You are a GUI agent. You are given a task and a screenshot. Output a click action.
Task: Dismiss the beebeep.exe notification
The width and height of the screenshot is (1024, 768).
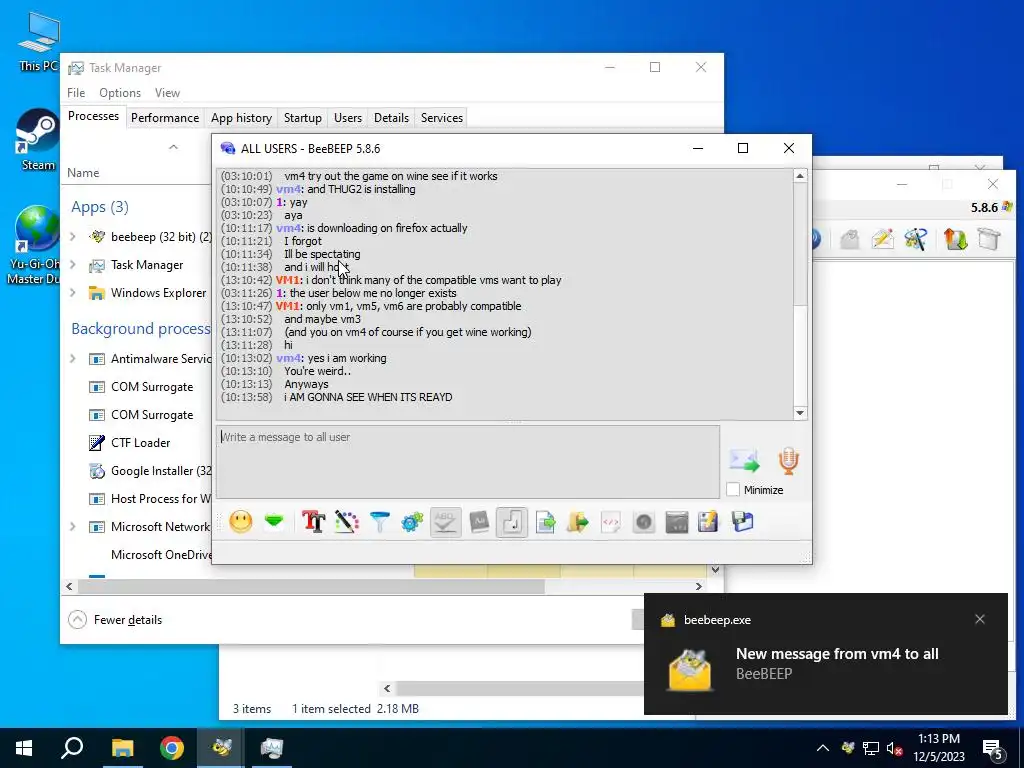pos(980,619)
